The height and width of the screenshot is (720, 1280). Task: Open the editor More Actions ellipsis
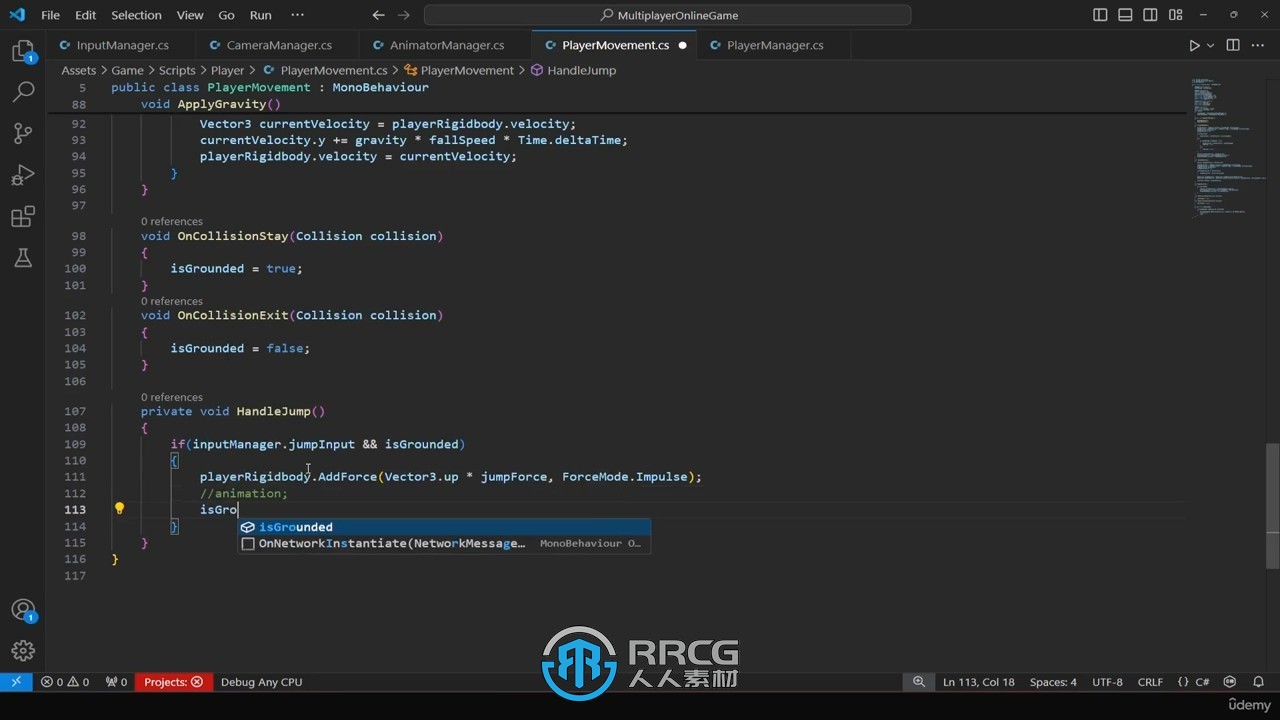(x=1258, y=45)
